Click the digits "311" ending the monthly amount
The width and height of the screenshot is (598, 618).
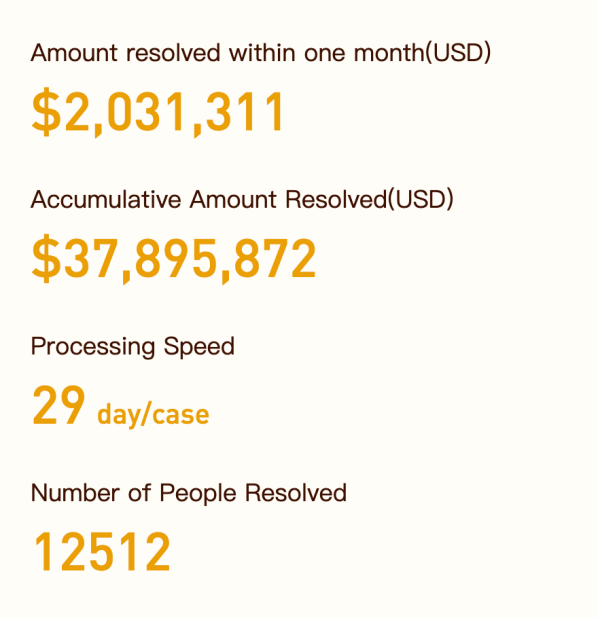[244, 112]
